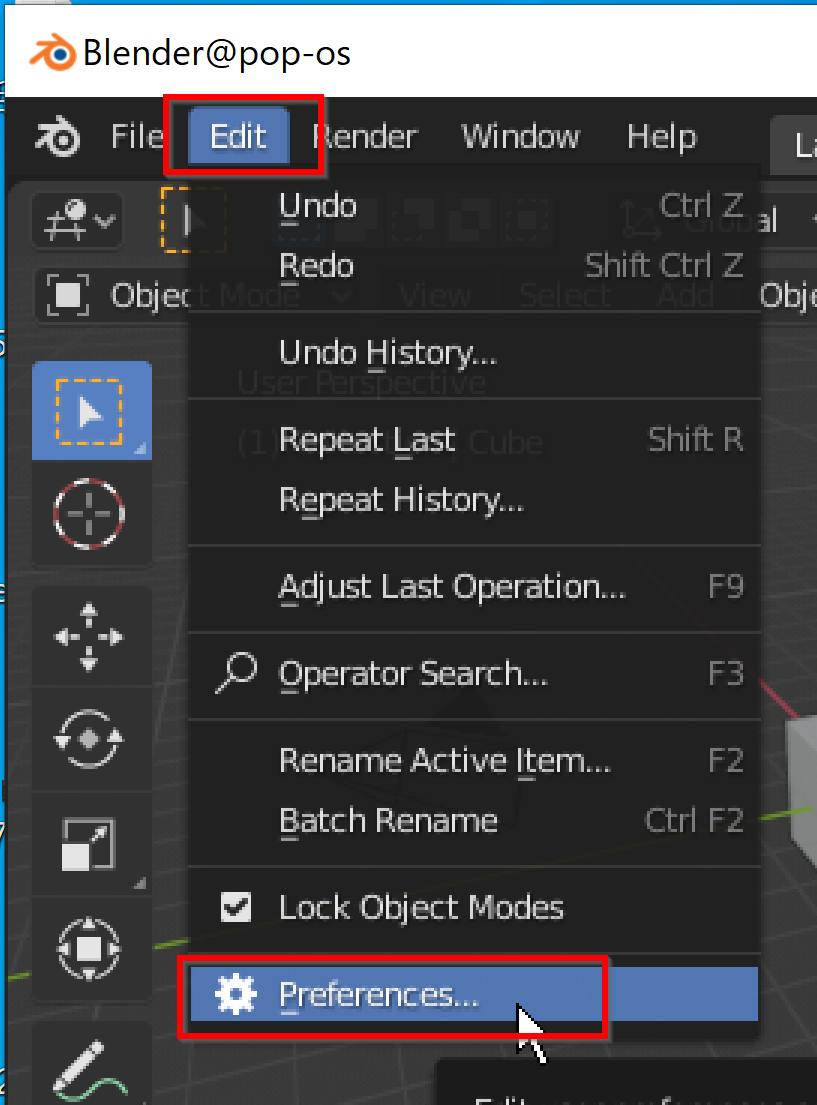The height and width of the screenshot is (1105, 817).
Task: Pick the Scale tool
Action: pos(90,843)
